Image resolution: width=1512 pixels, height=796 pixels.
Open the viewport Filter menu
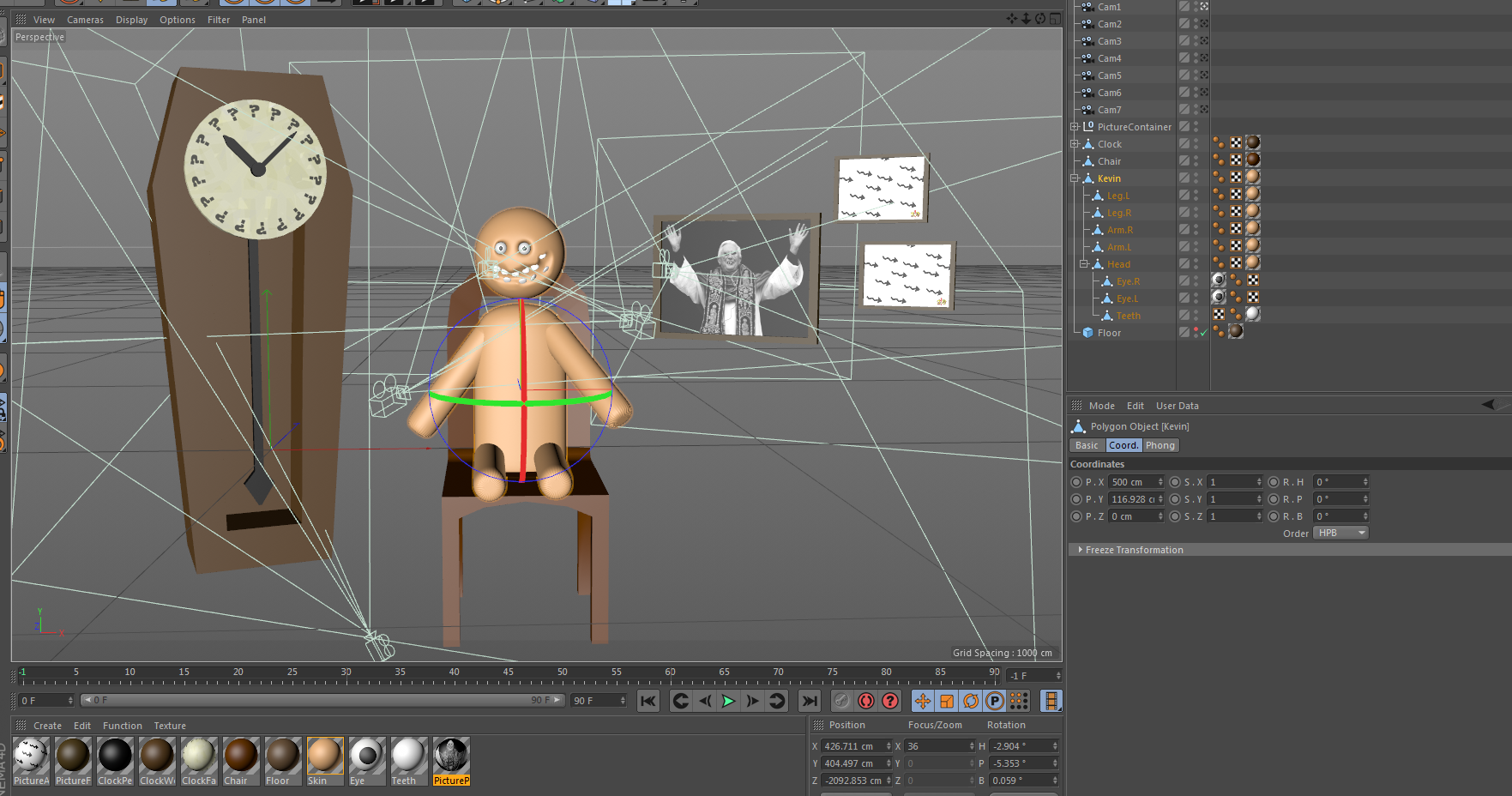pyautogui.click(x=219, y=20)
